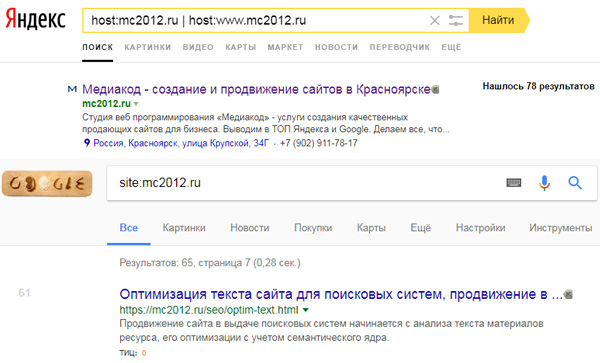Click the result number 61 label

(x=24, y=293)
